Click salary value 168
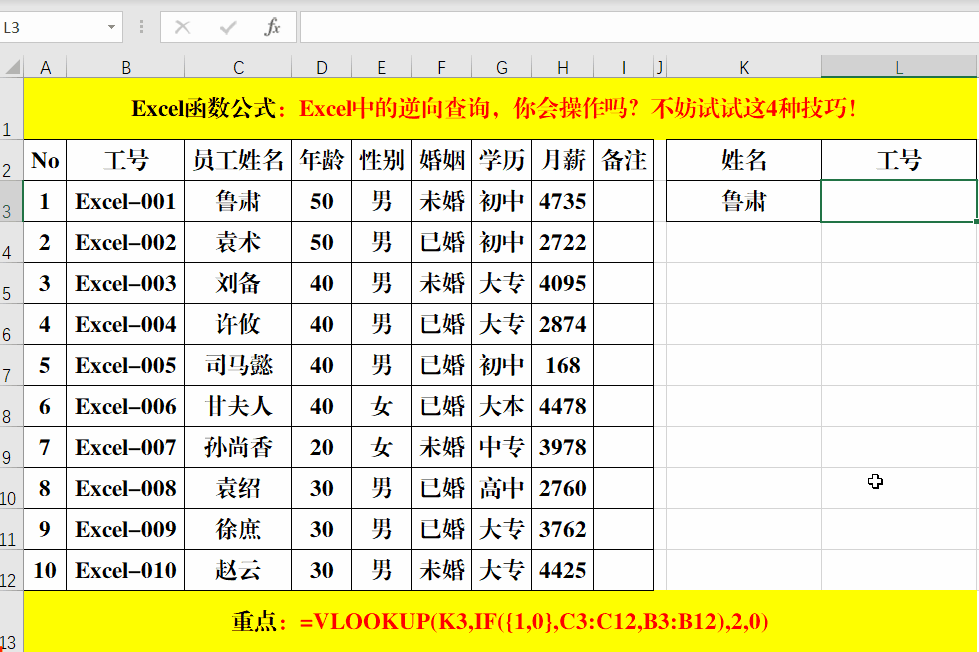The height and width of the screenshot is (652, 979). pyautogui.click(x=563, y=365)
